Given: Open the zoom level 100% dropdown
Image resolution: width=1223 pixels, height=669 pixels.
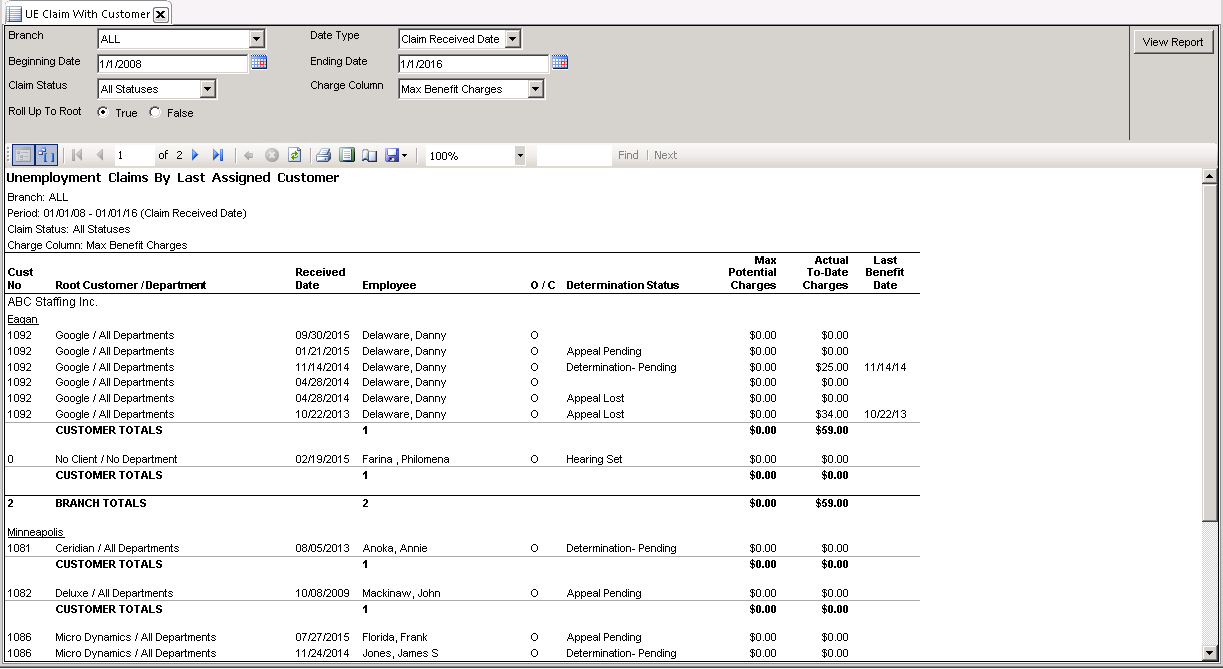Looking at the screenshot, I should tap(520, 156).
